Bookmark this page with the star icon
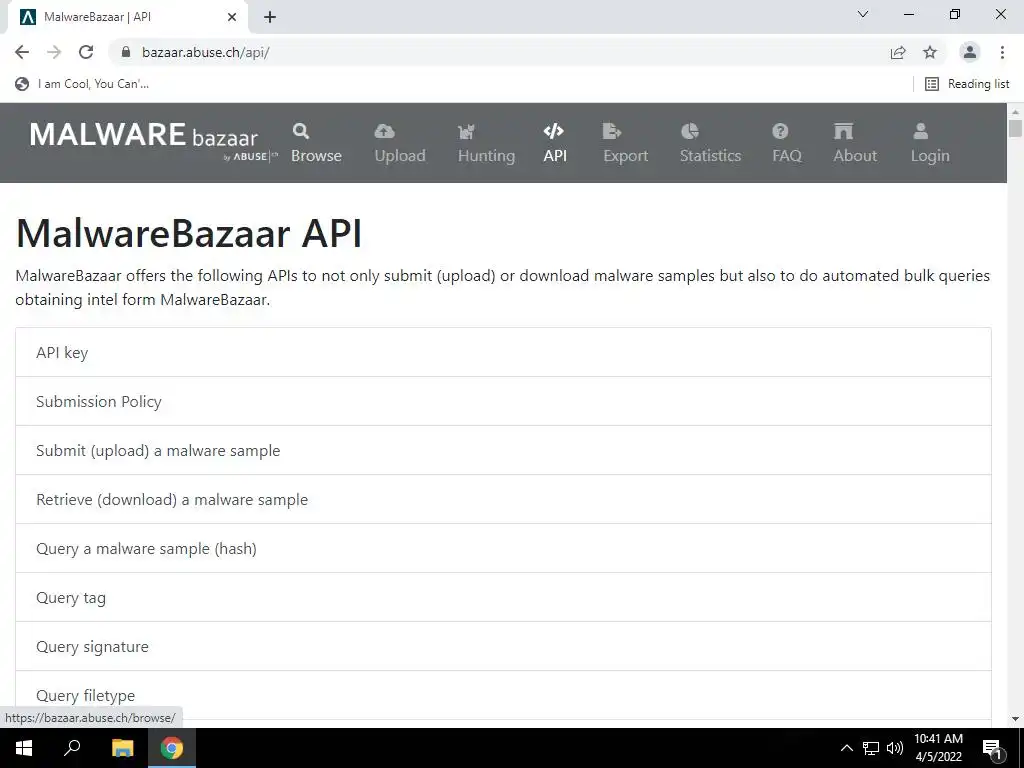 coord(930,52)
